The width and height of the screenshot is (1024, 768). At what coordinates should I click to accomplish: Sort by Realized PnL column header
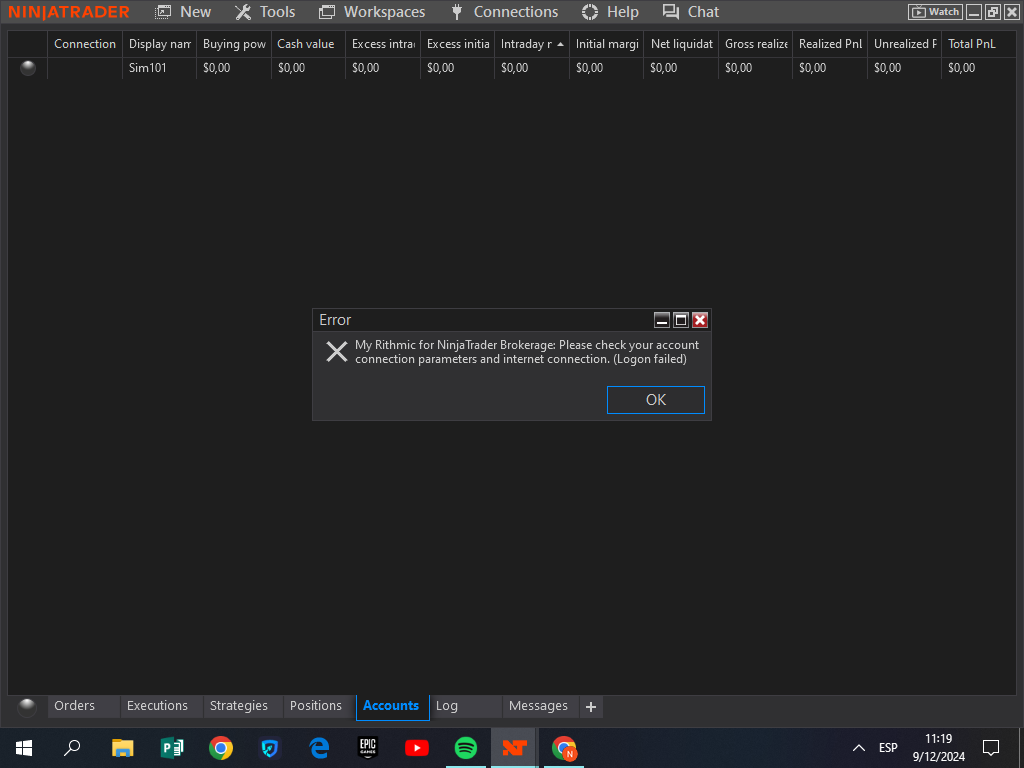(830, 44)
